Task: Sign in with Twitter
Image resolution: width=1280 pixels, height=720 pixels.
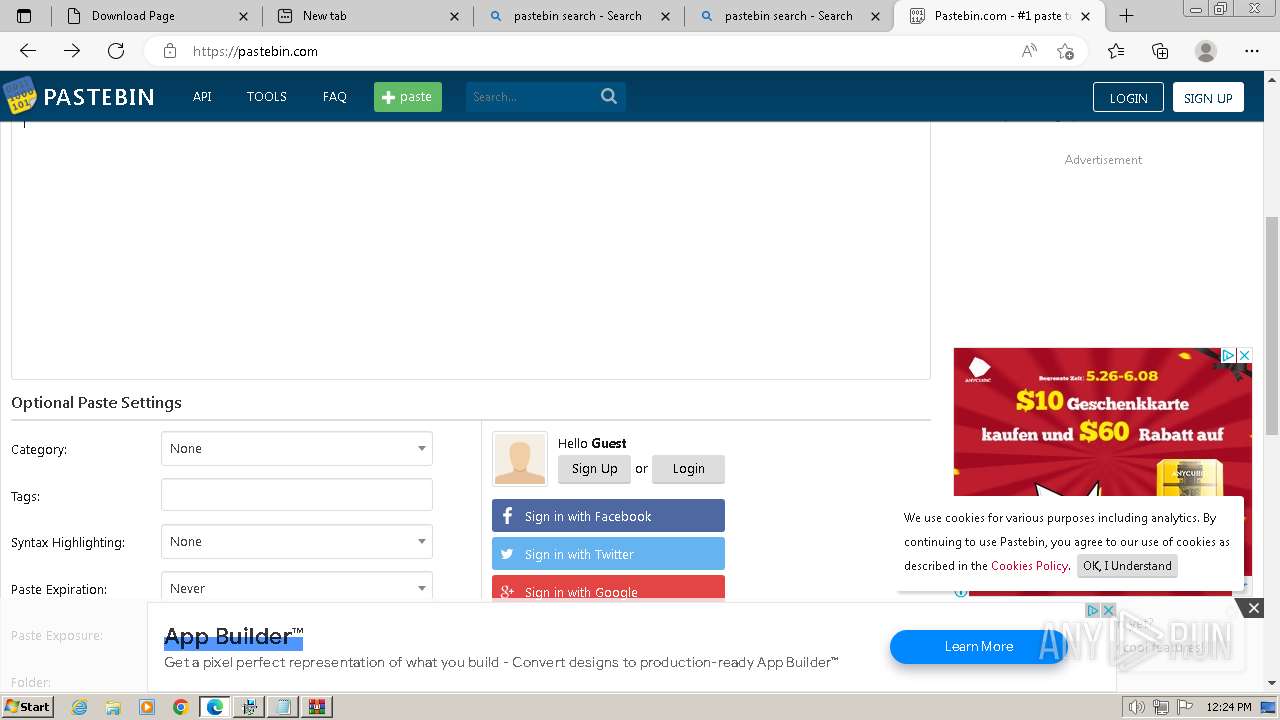Action: 608,554
